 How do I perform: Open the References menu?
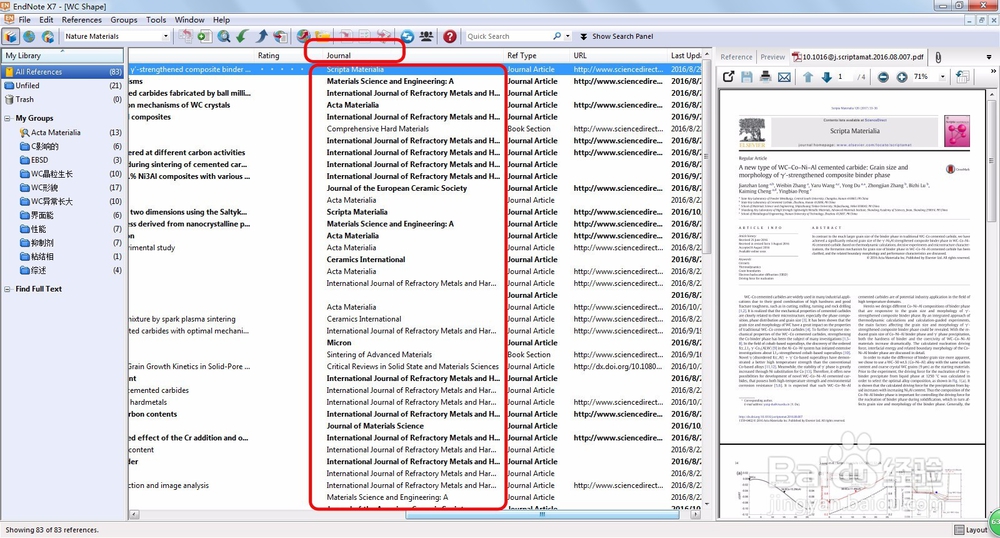[82, 20]
